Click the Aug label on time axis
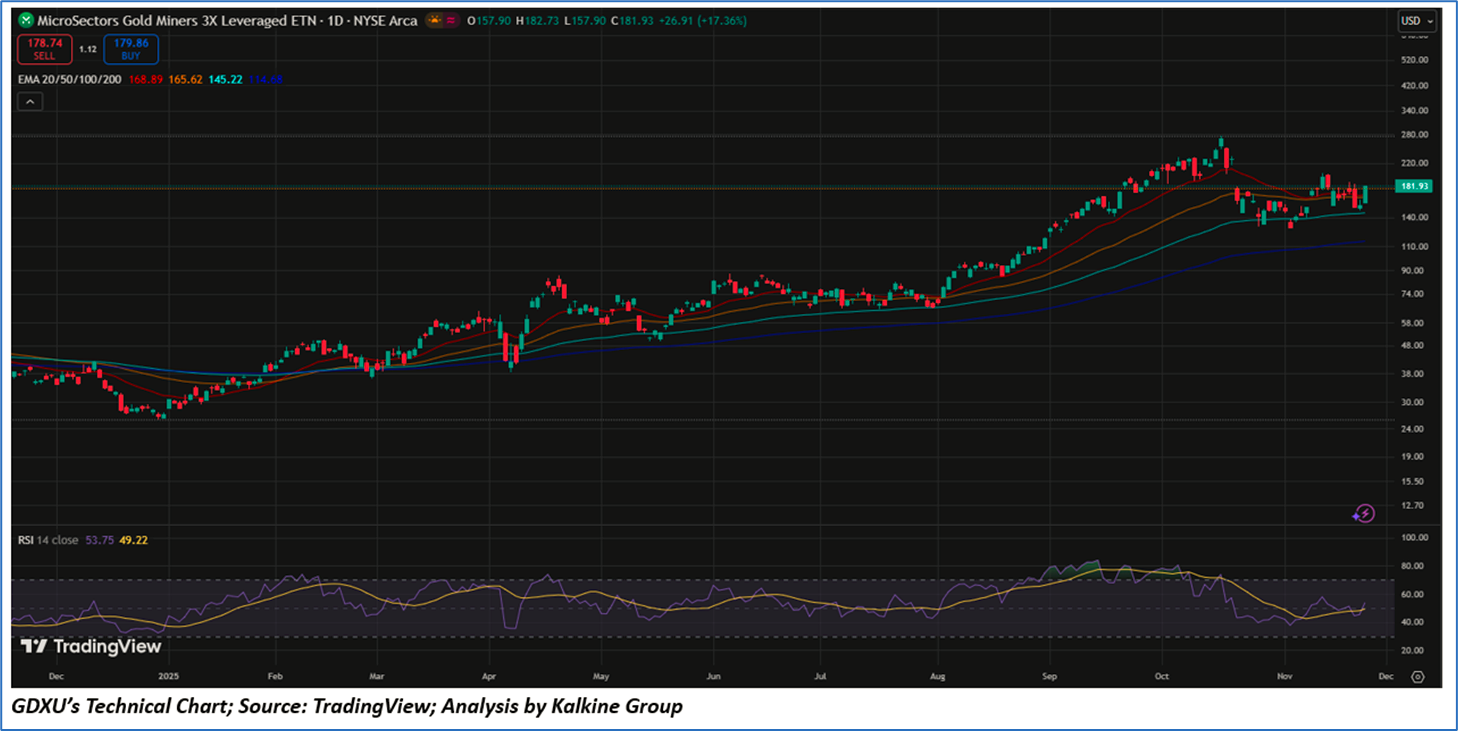The height and width of the screenshot is (731, 1458). pos(936,677)
